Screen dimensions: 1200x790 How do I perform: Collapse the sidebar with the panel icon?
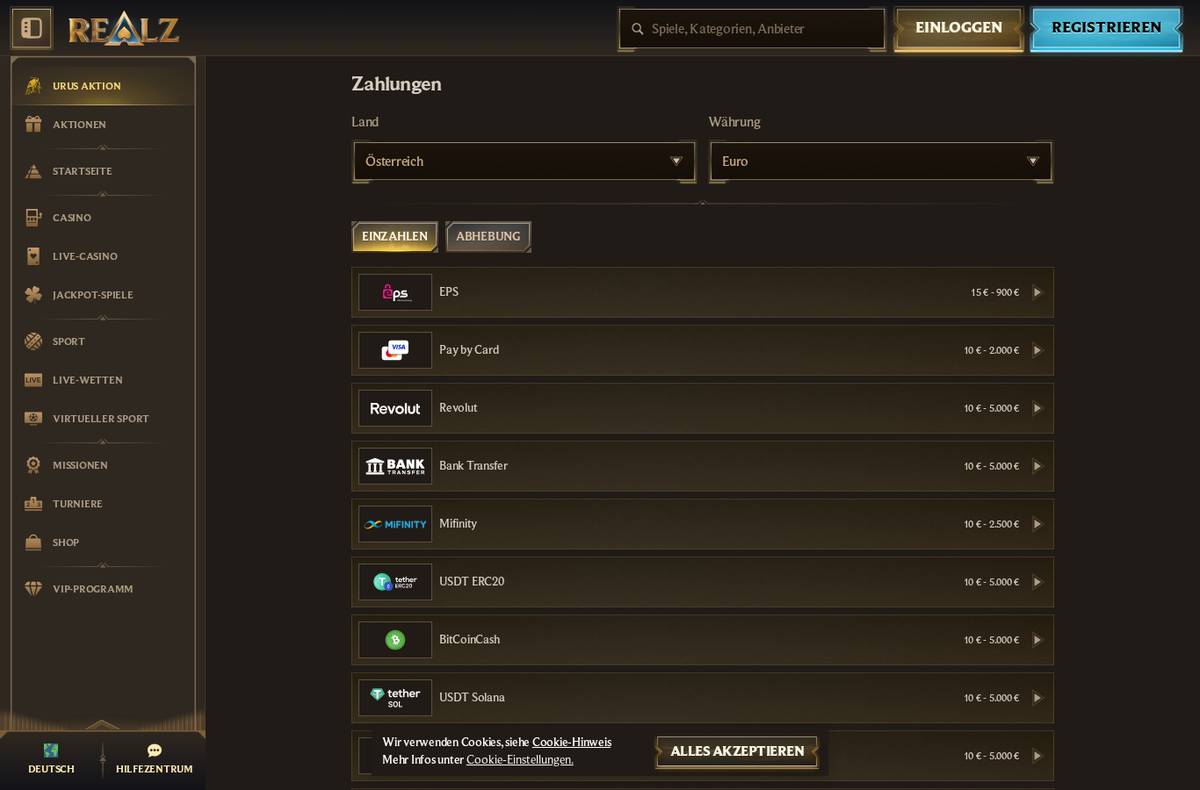31,28
